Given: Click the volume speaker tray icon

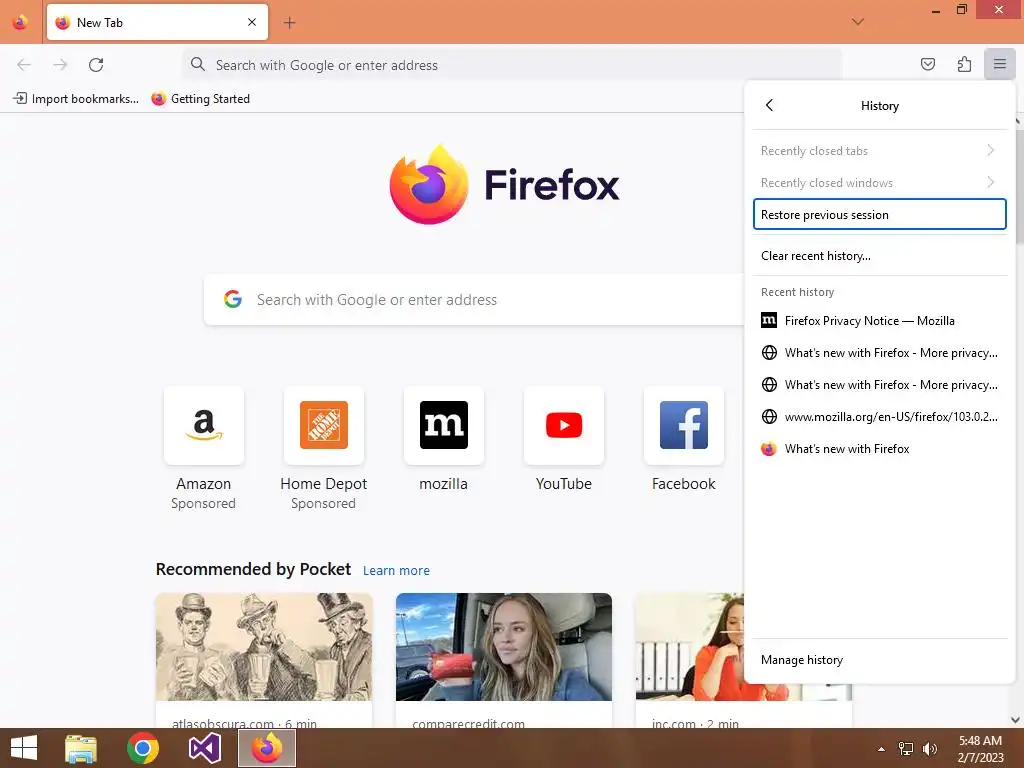Looking at the screenshot, I should (930, 749).
